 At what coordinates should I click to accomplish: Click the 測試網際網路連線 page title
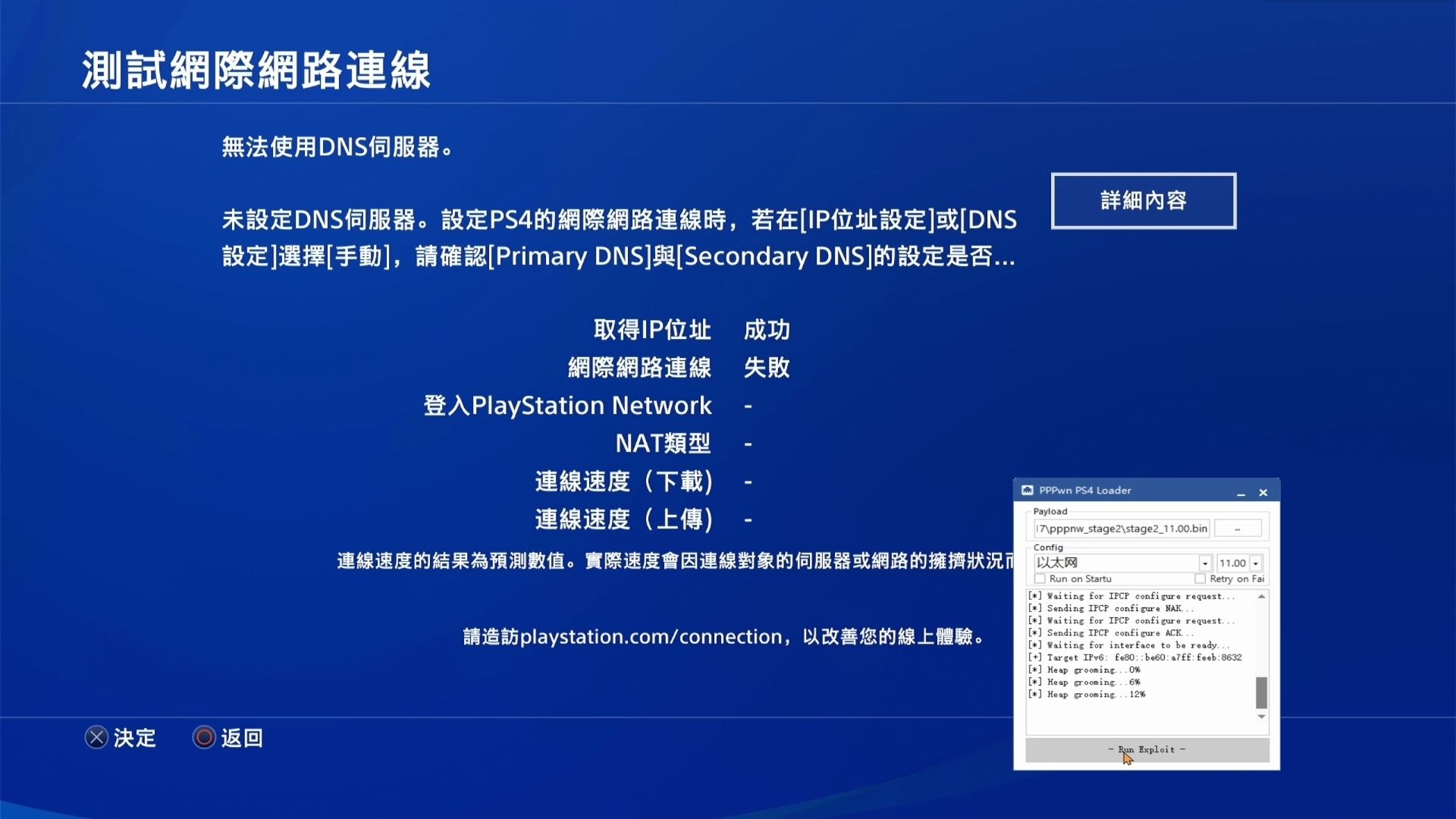tap(256, 71)
